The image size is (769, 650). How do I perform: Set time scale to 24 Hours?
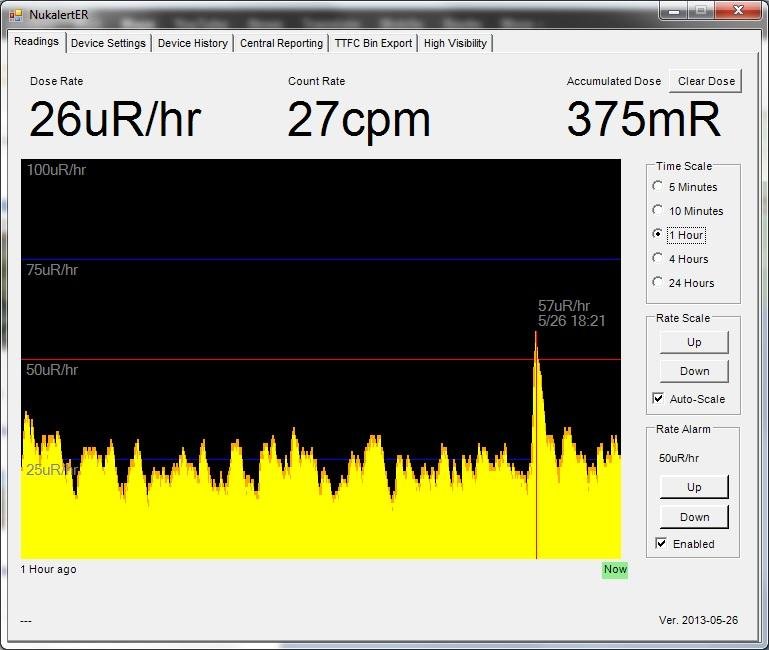pyautogui.click(x=658, y=283)
